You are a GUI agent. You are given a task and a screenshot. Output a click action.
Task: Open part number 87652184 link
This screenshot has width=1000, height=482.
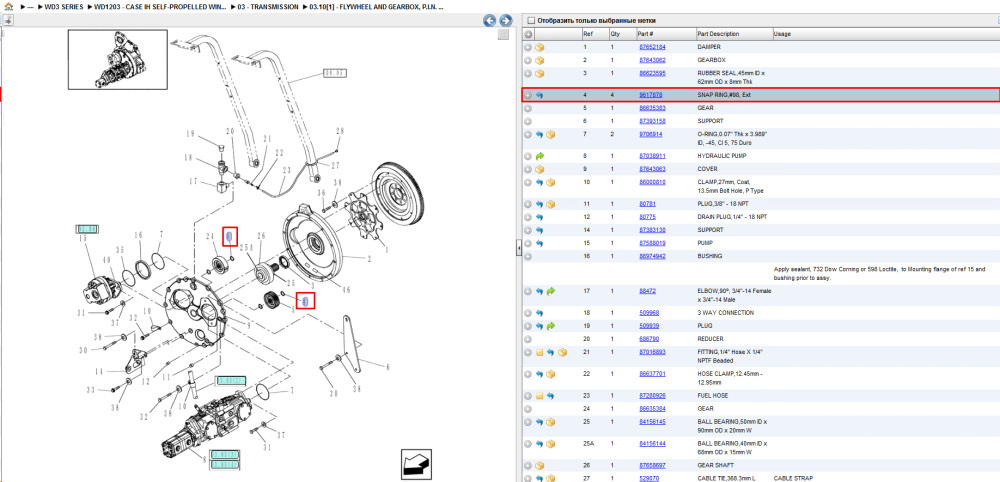click(x=652, y=47)
